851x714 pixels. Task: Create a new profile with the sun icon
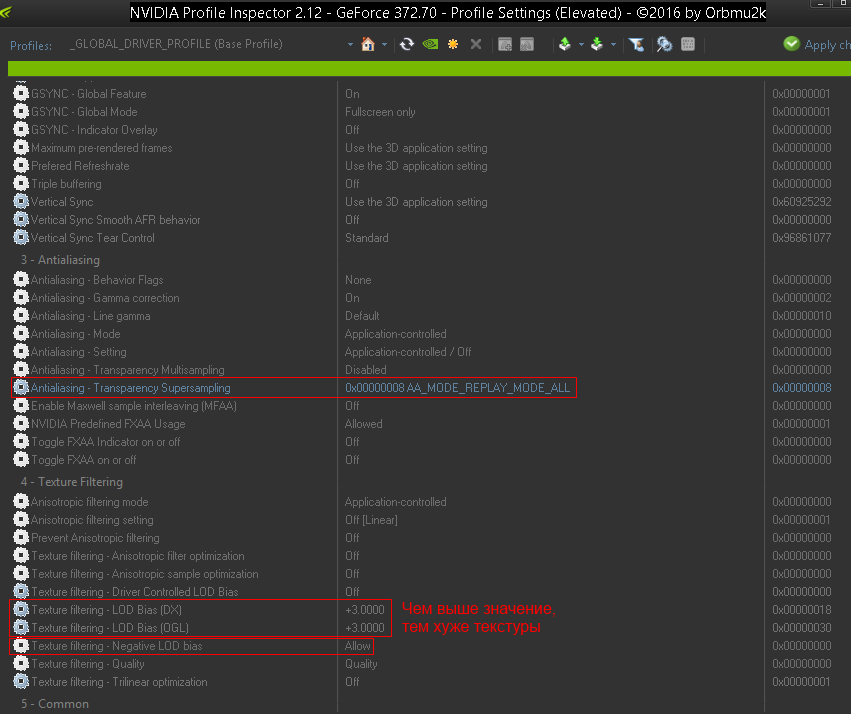point(453,44)
